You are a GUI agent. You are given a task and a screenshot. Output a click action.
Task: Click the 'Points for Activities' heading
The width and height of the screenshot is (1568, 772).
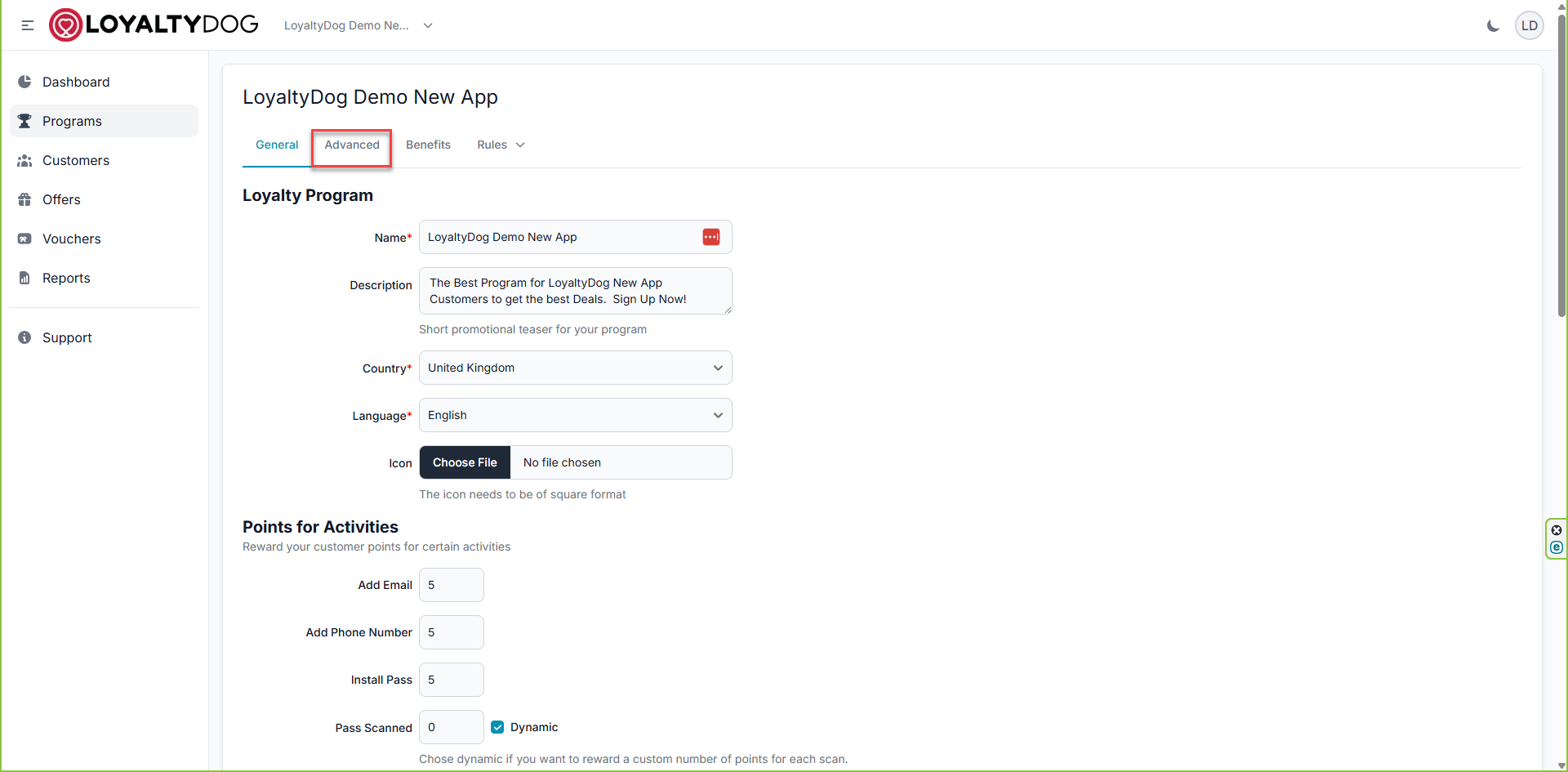(x=320, y=527)
